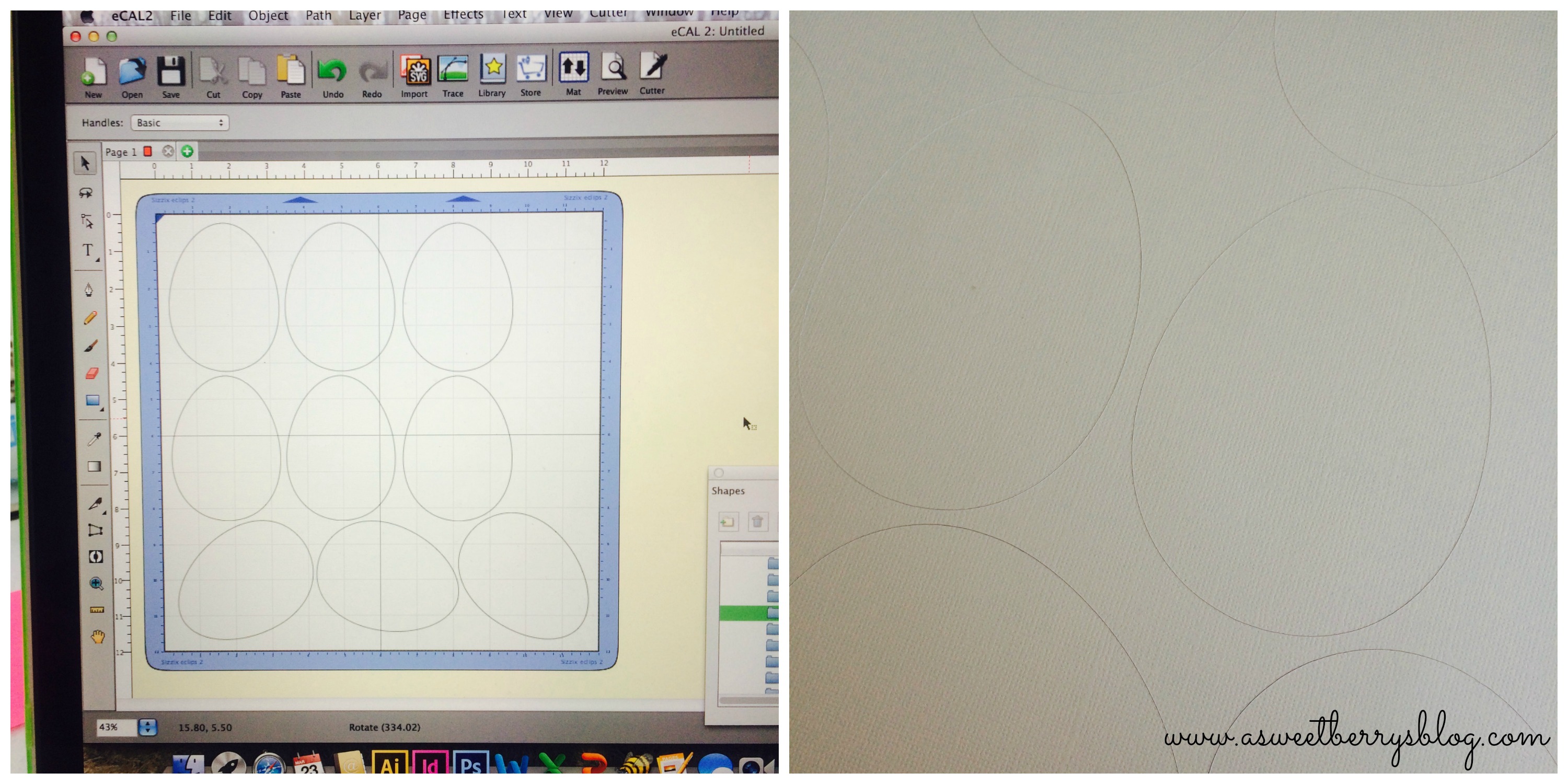
Task: Open the Layer menu
Action: [x=365, y=15]
